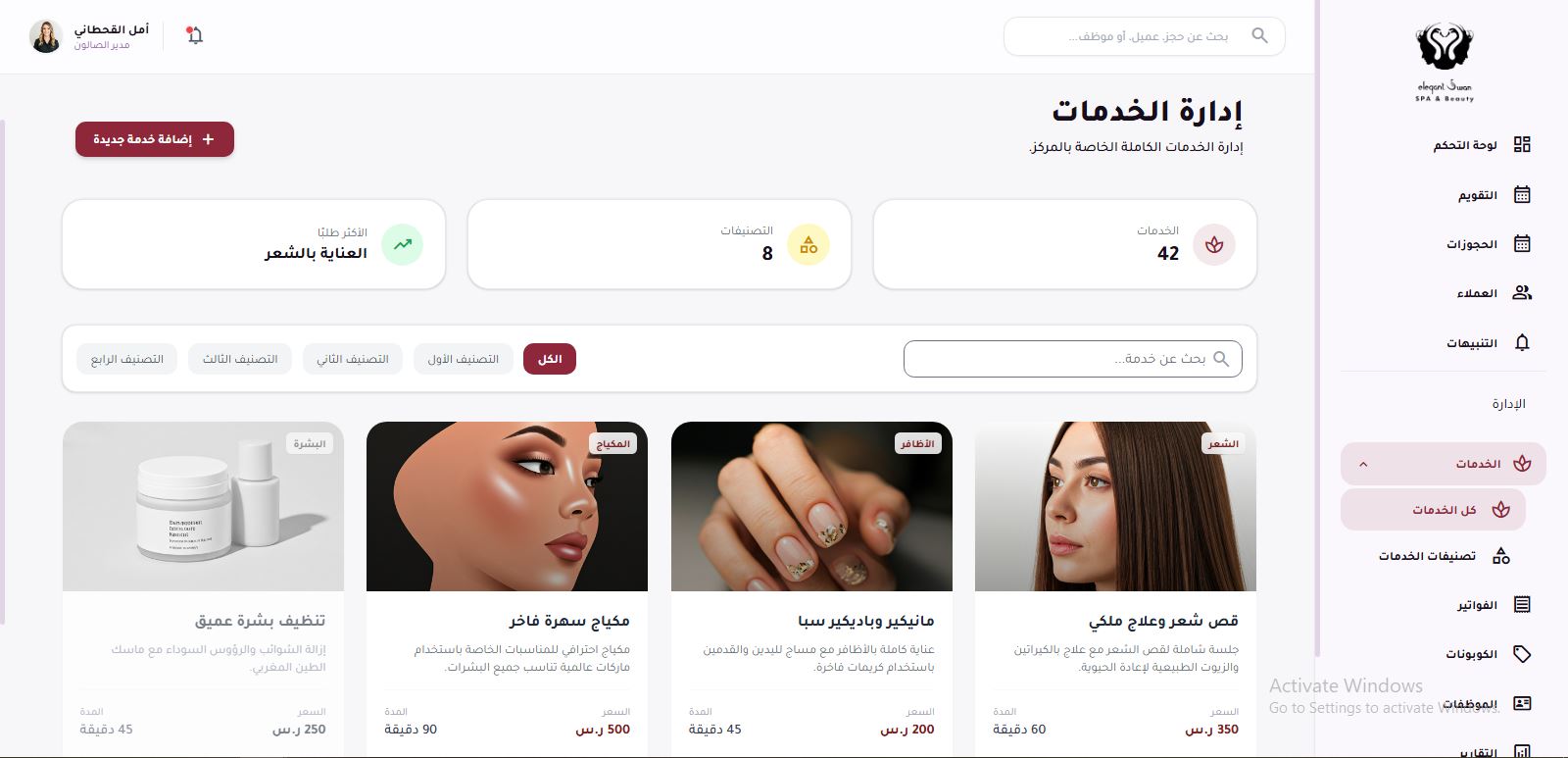
Task: Open user profile أمل القحطاني avatar
Action: (45, 36)
